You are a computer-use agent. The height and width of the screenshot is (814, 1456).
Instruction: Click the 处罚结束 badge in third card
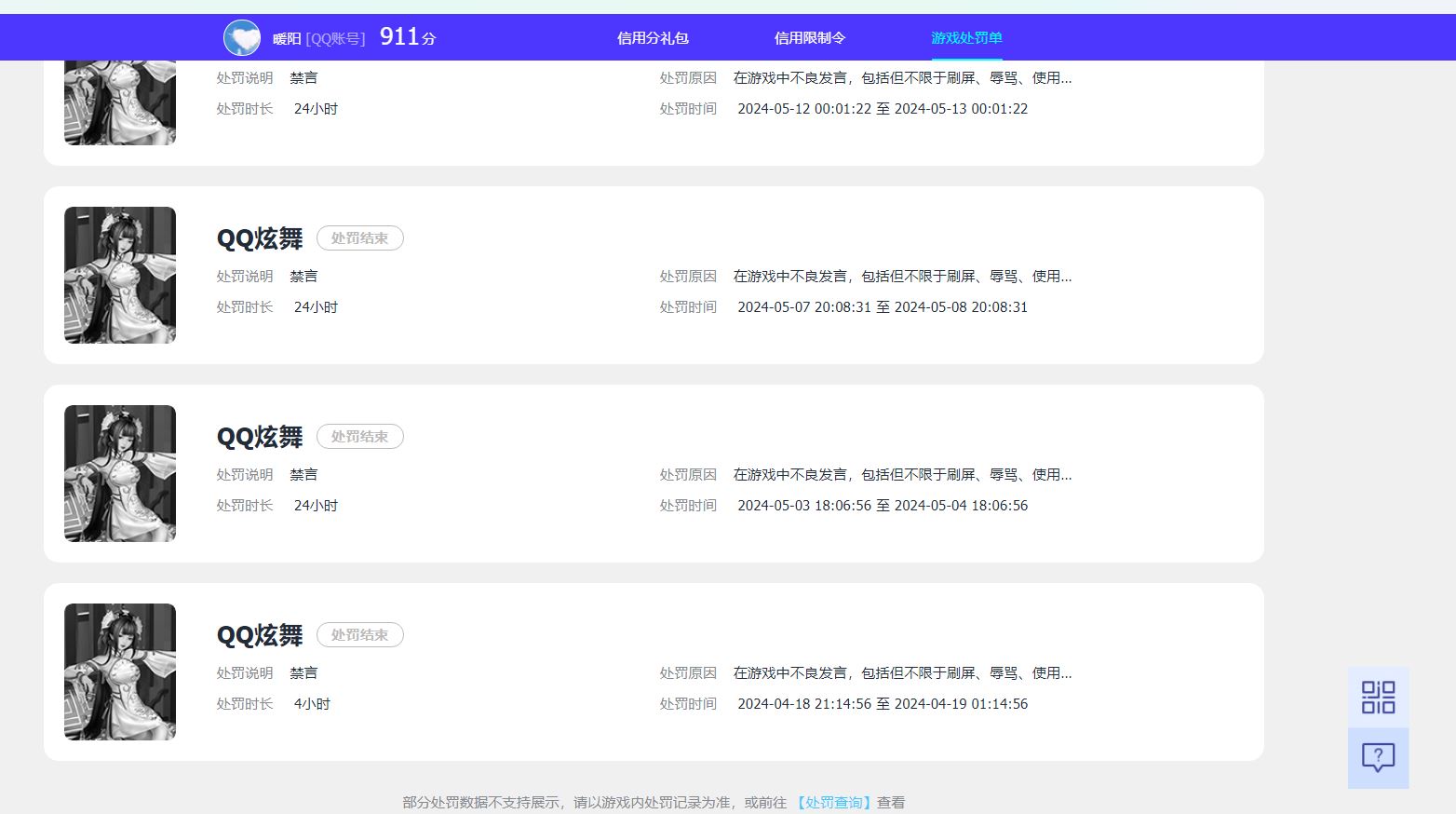[360, 436]
